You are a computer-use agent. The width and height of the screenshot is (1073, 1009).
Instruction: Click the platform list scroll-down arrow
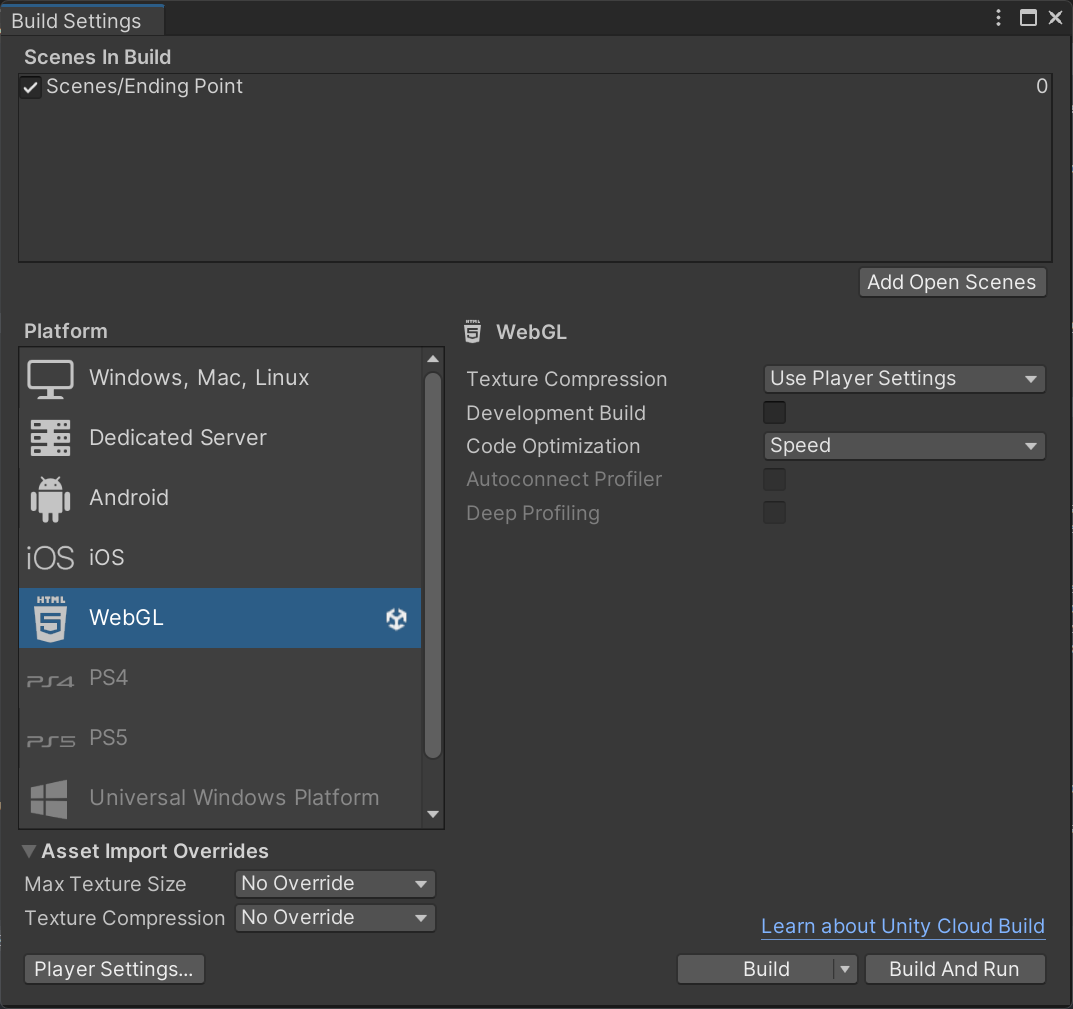432,814
